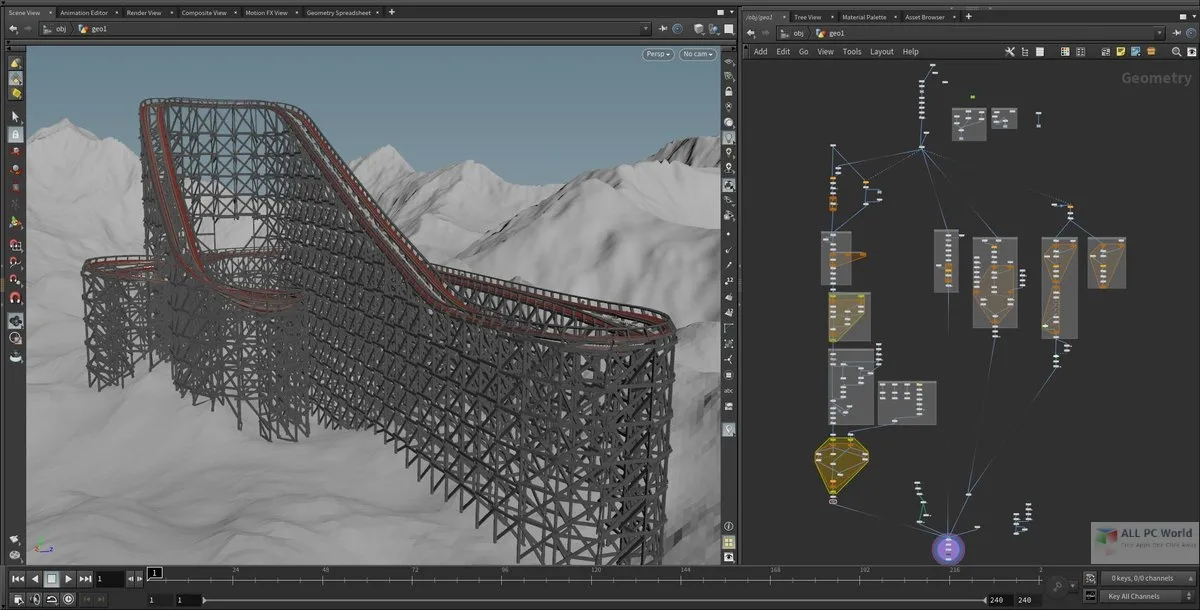Switch to the Material Palette tab

click(864, 17)
